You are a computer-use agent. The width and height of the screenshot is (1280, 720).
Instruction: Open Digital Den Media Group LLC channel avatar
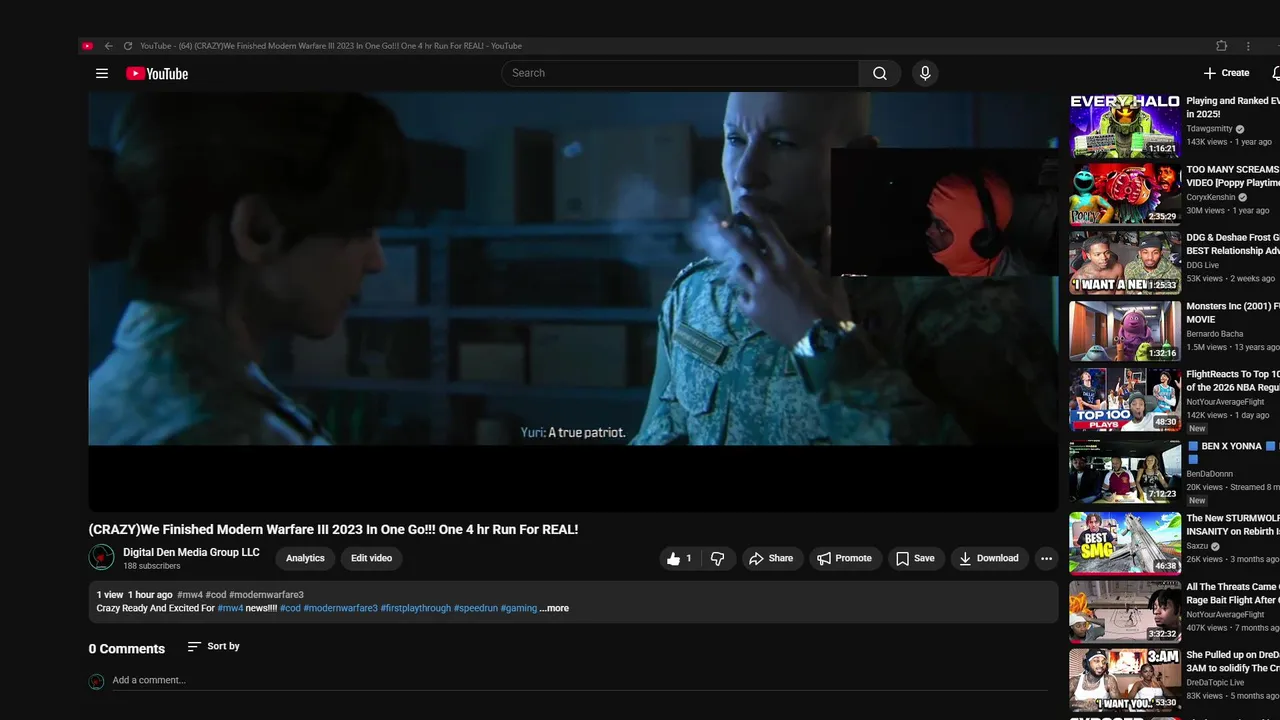[x=101, y=557]
